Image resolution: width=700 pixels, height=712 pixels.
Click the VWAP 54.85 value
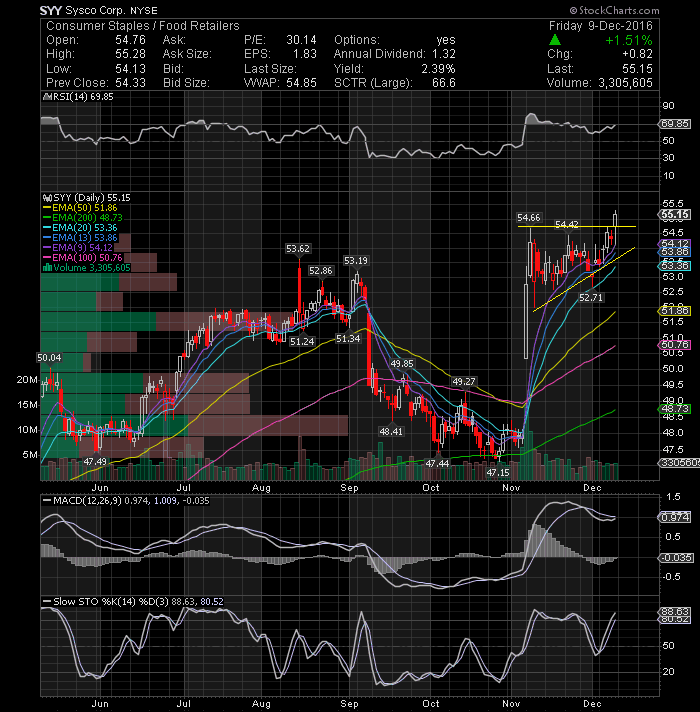click(x=301, y=83)
